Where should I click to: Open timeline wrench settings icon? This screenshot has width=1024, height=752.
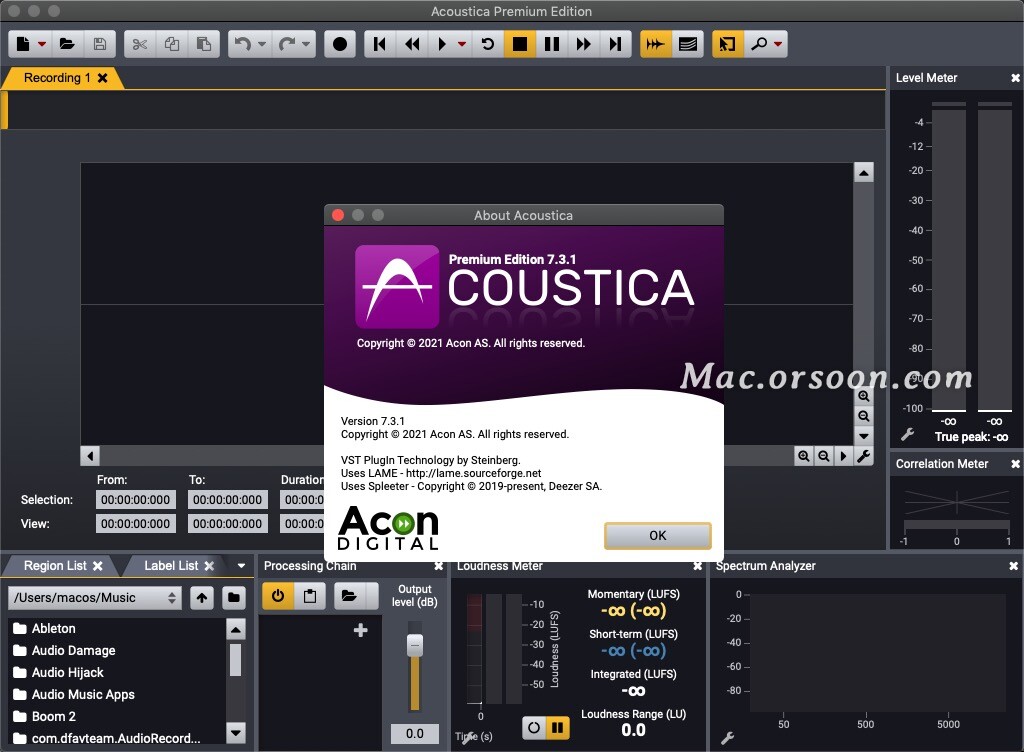click(x=863, y=456)
